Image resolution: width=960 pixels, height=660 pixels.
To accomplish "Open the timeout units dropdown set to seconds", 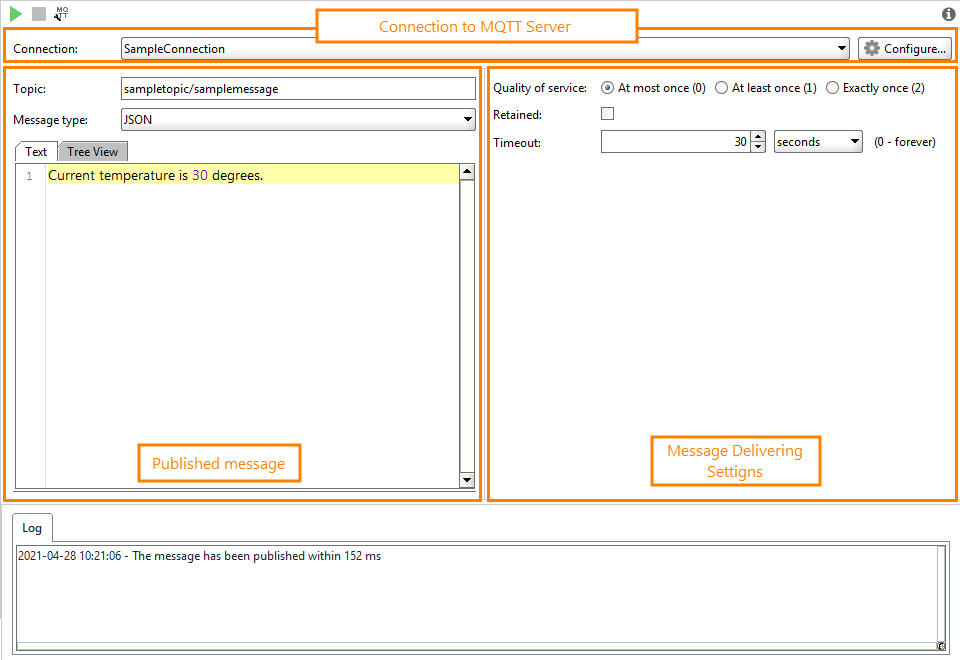I will tap(819, 141).
